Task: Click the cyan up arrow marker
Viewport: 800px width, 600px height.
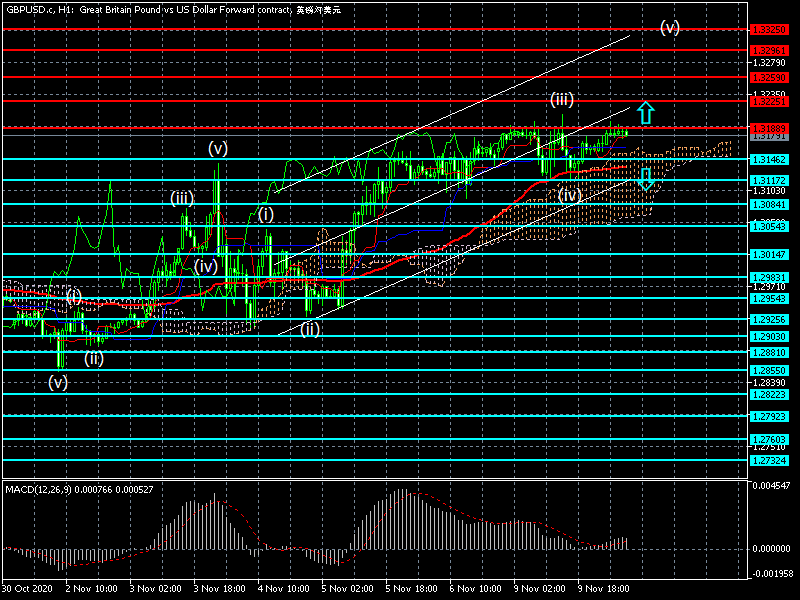Action: (646, 112)
